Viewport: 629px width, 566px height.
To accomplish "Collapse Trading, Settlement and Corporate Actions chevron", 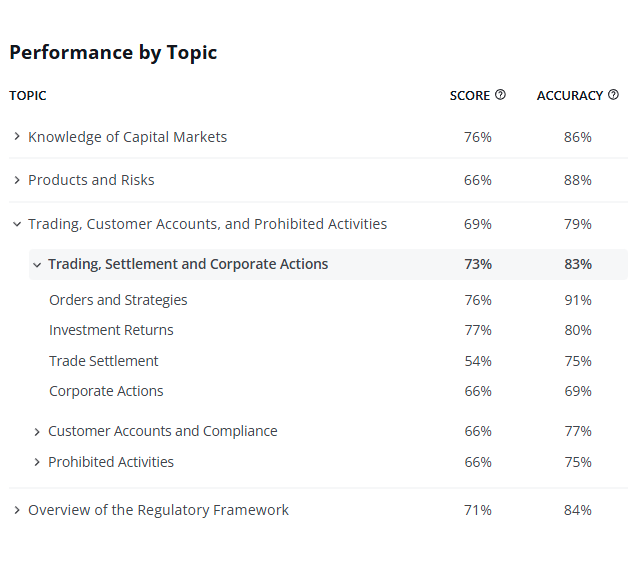I will 37,265.
